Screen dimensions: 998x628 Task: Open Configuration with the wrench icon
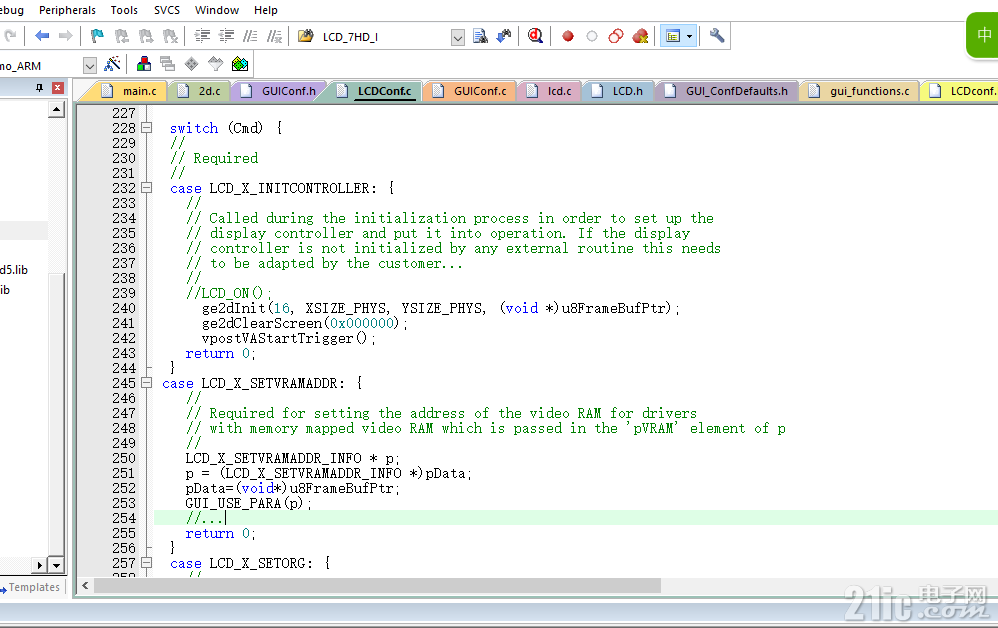(717, 36)
